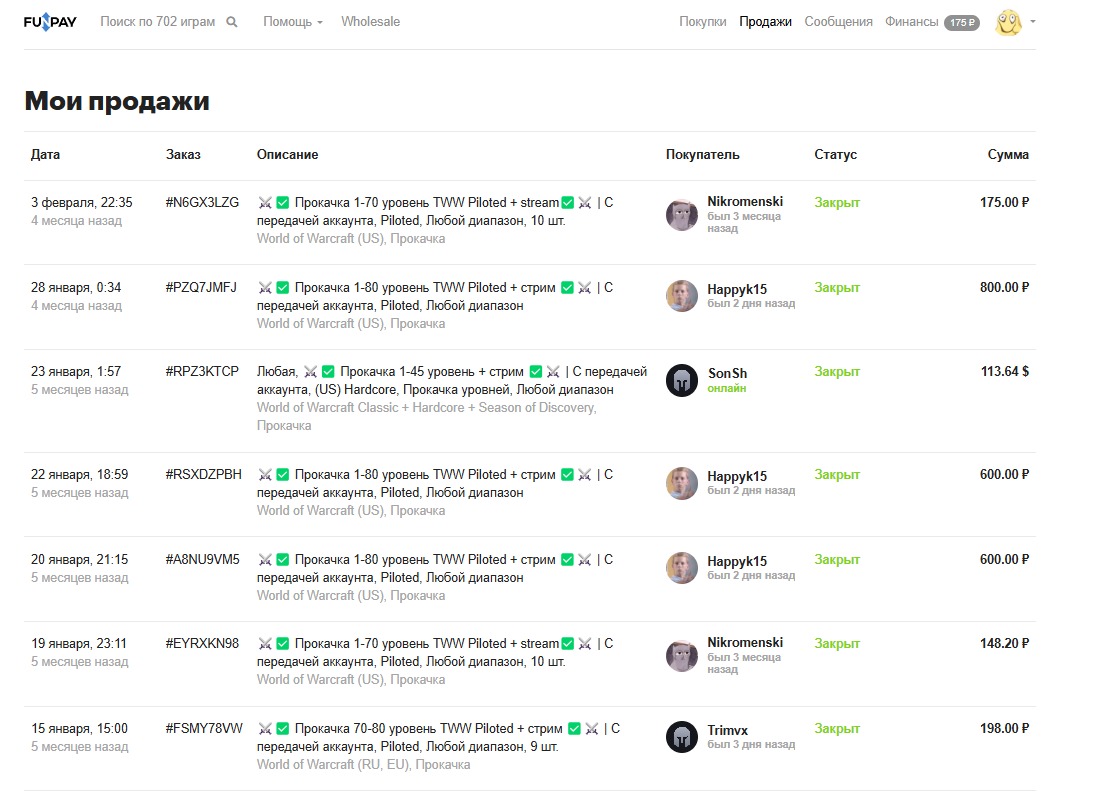The height and width of the screenshot is (811, 1096).
Task: Focus the search field for 702 games
Action: point(157,22)
